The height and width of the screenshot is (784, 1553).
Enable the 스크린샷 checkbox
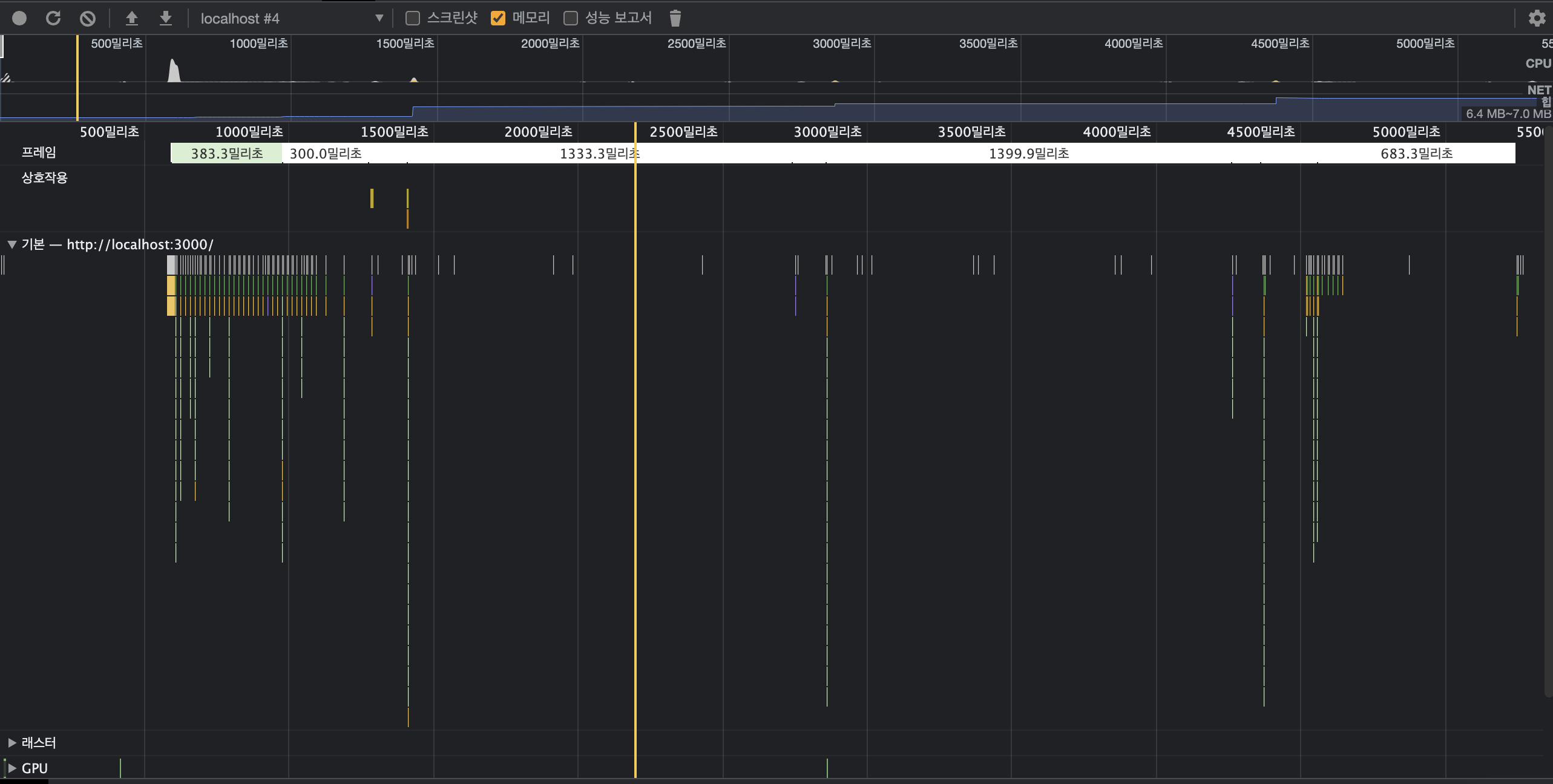[413, 18]
